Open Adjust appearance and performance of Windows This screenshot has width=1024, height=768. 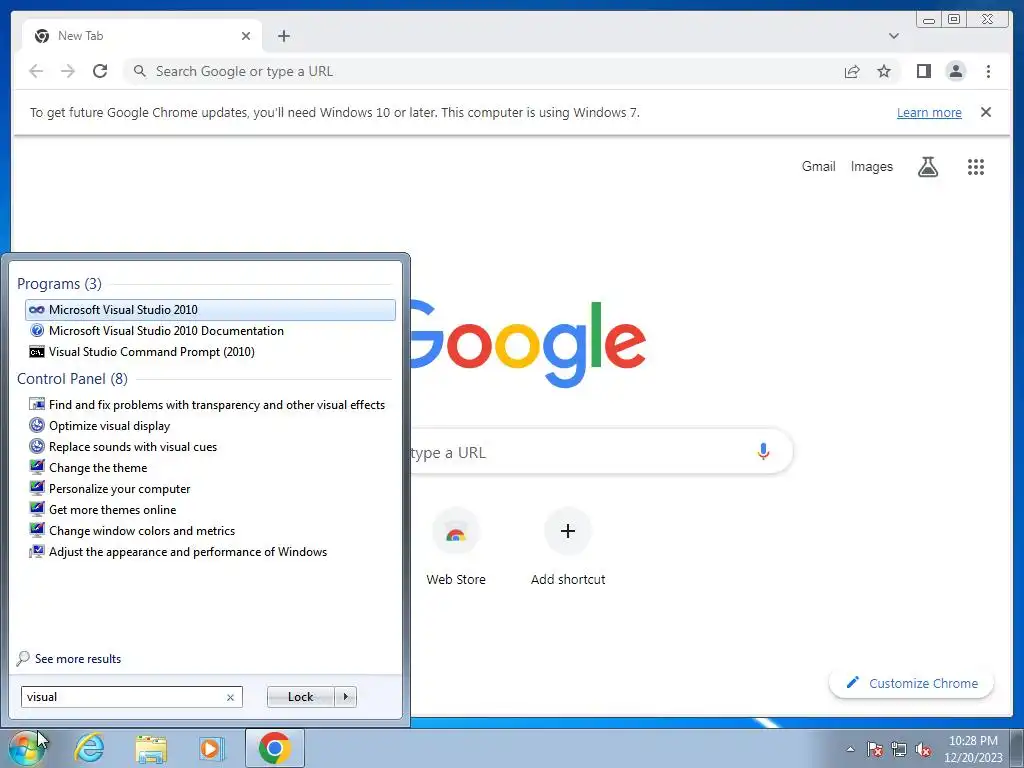point(210,552)
